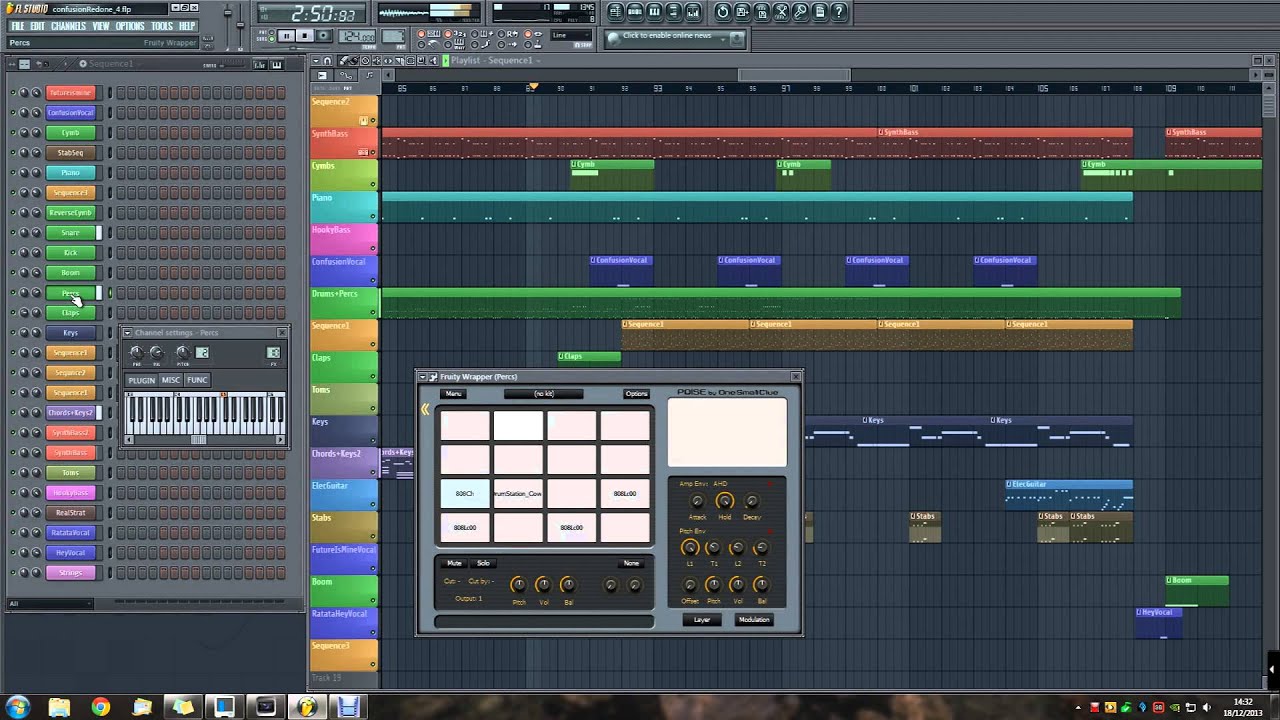Open the CHANNELS menu

68,26
